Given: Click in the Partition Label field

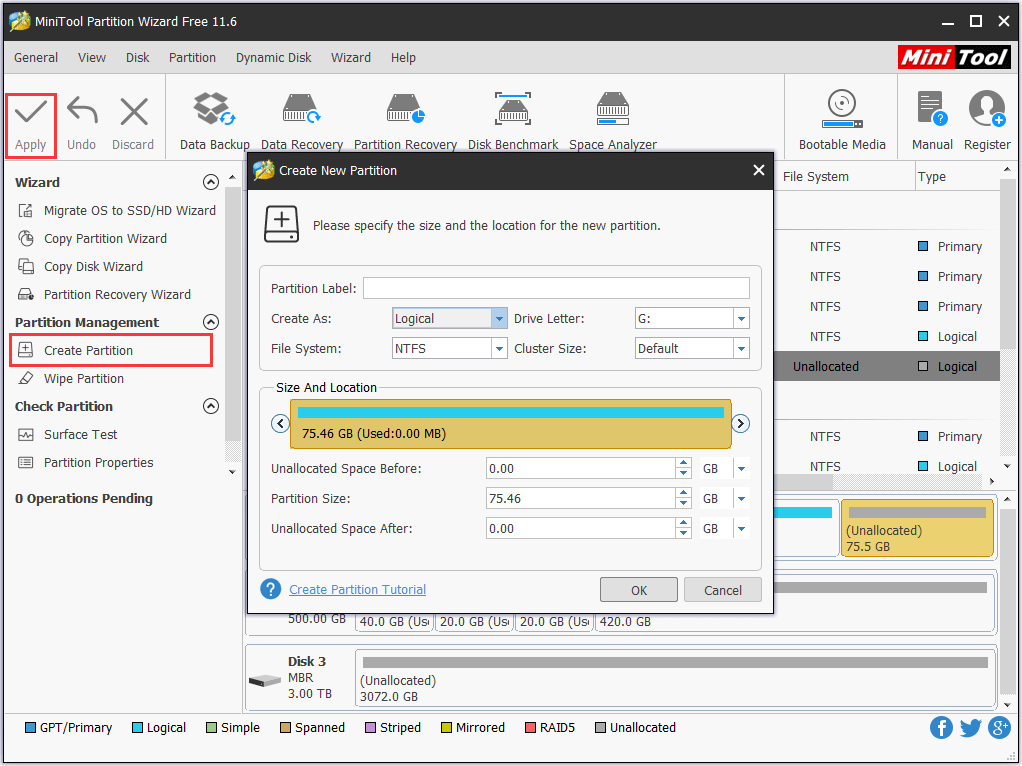Looking at the screenshot, I should 556,288.
